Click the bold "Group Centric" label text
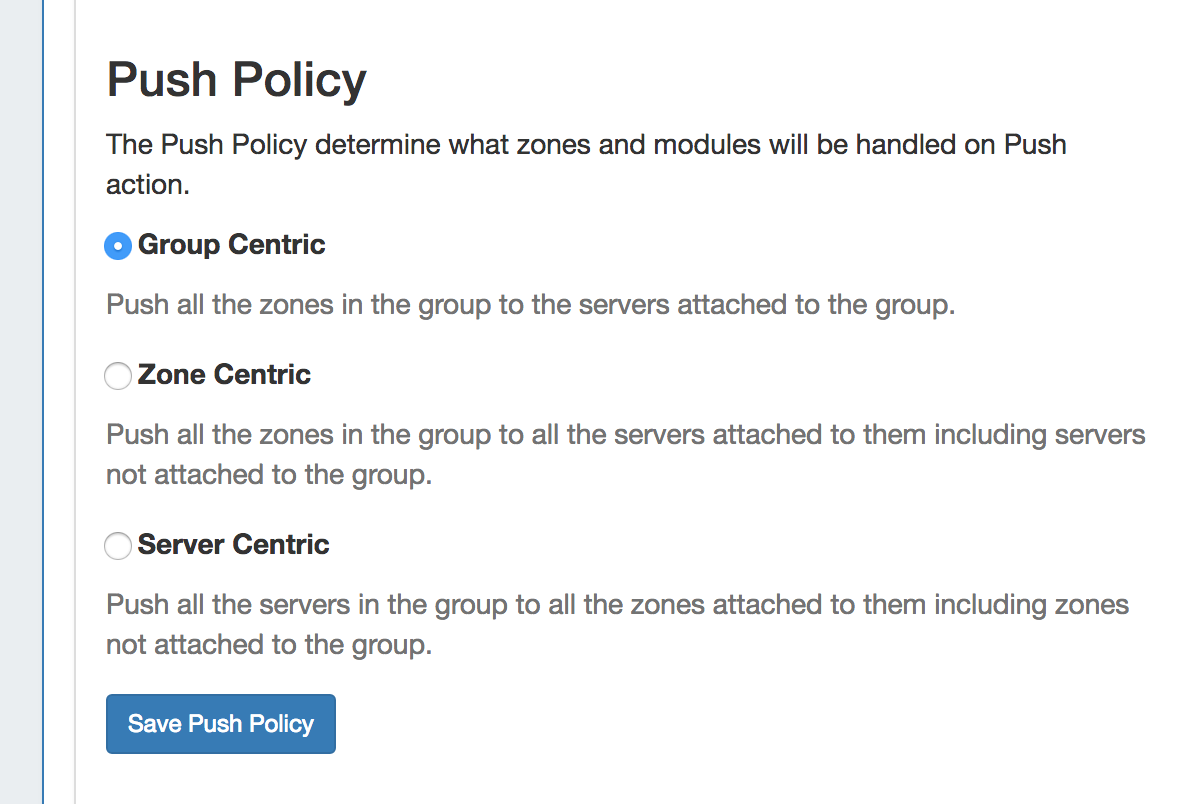The width and height of the screenshot is (1202, 804). [x=232, y=245]
